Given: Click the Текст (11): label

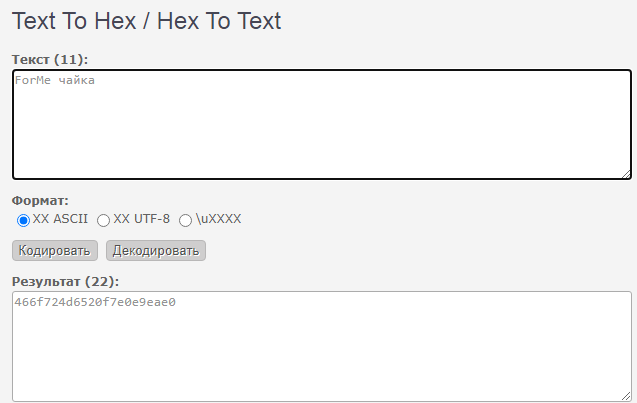Looking at the screenshot, I should [x=50, y=59].
